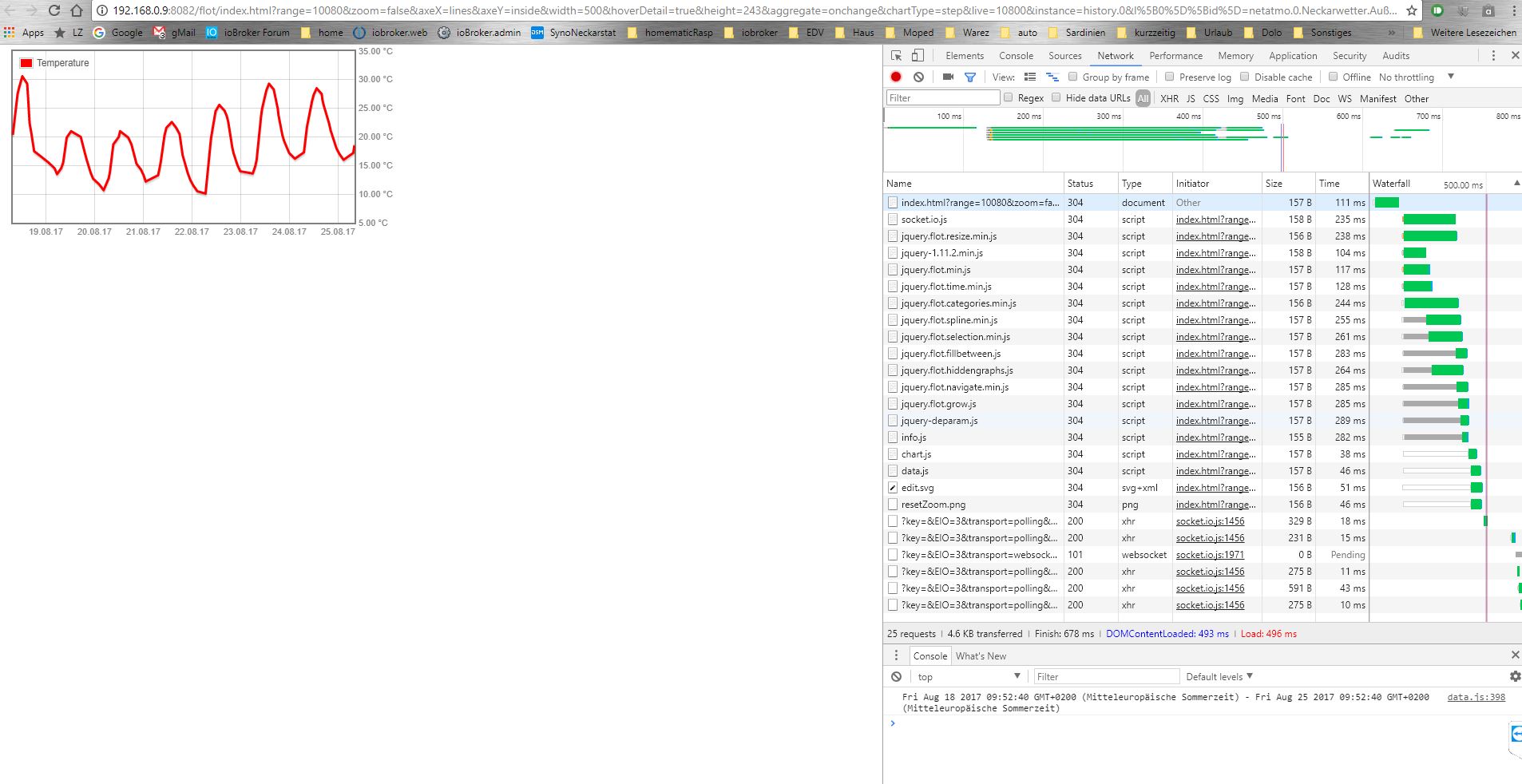Select the edit.svg request row
The width and height of the screenshot is (1522, 784).
[x=1126, y=488]
